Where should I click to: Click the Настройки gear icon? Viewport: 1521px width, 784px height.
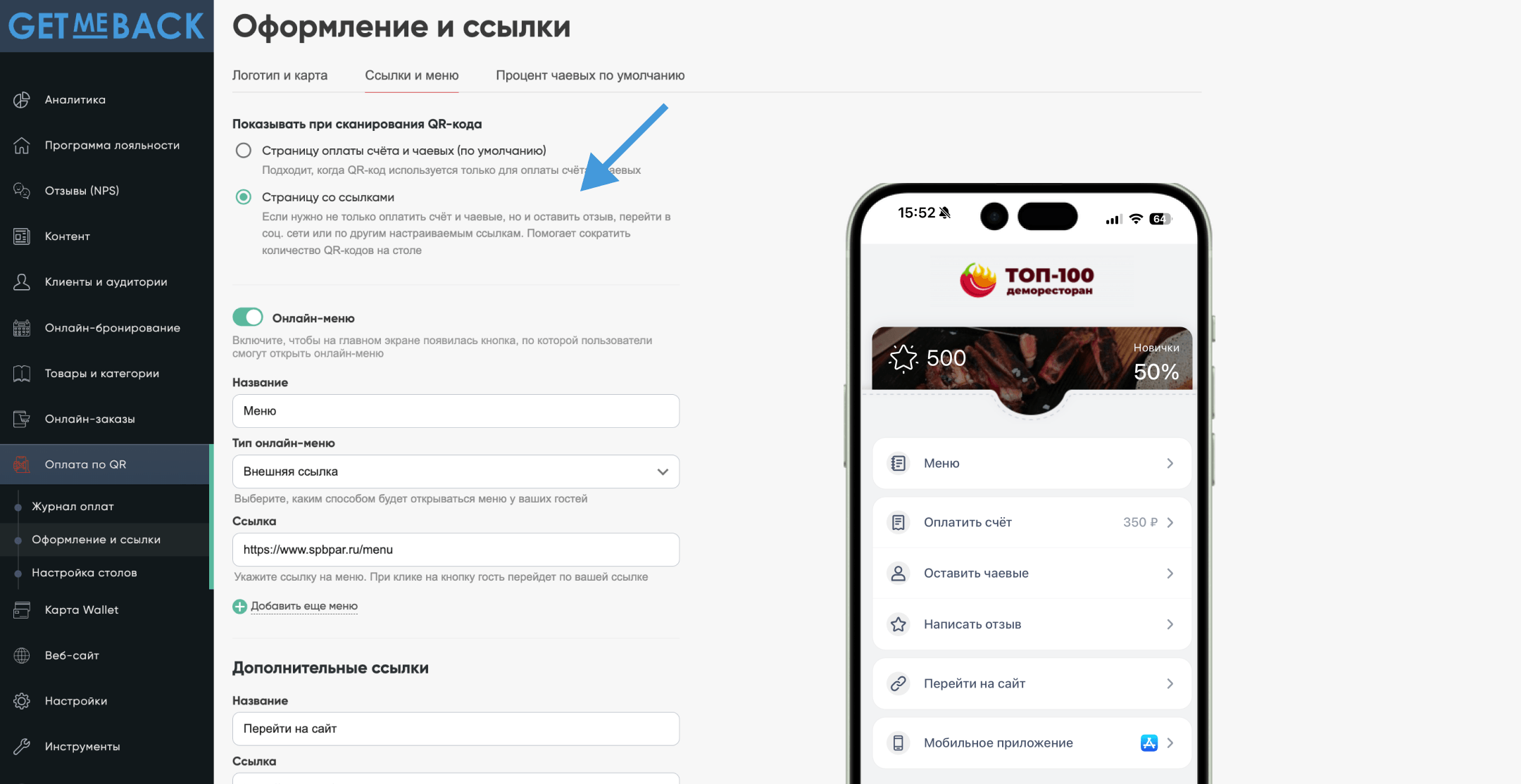(x=22, y=701)
